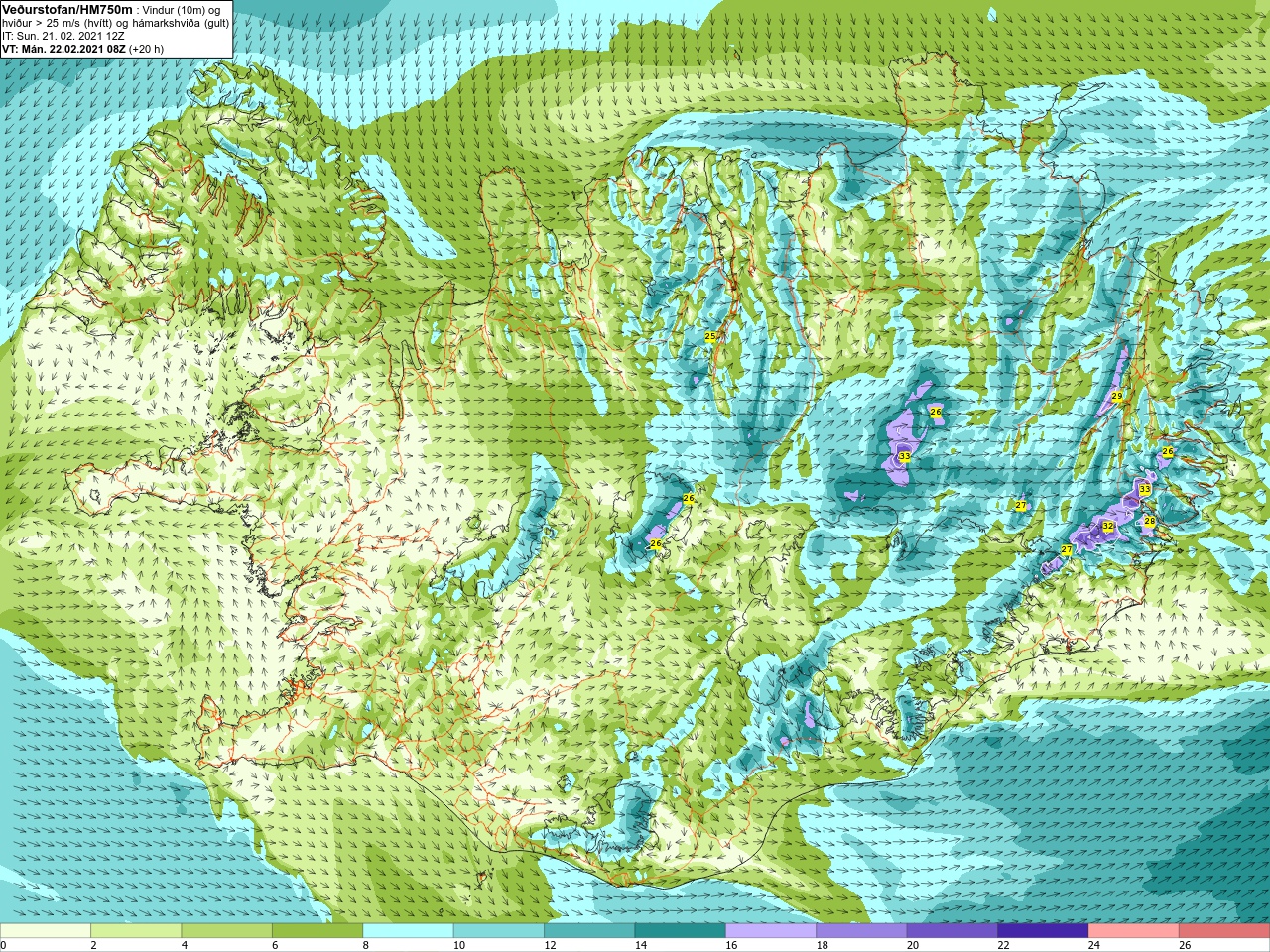The image size is (1270, 952).
Task: Select the legend scale number 16
Action: coord(731,945)
